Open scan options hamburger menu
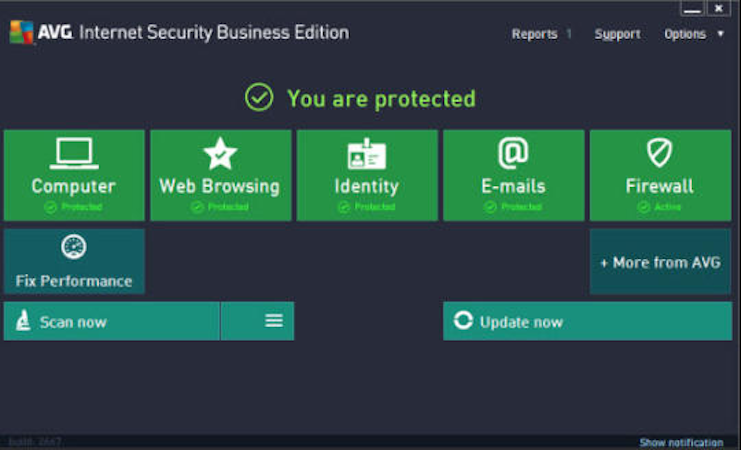 (x=274, y=321)
